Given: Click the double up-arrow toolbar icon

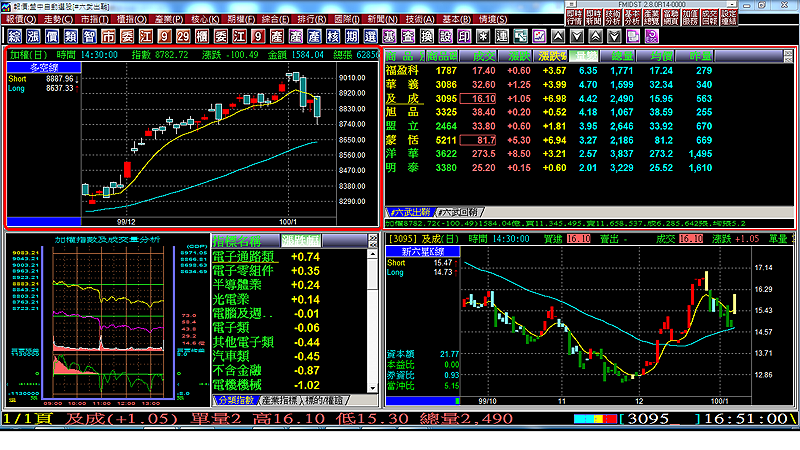Looking at the screenshot, I should (595, 36).
